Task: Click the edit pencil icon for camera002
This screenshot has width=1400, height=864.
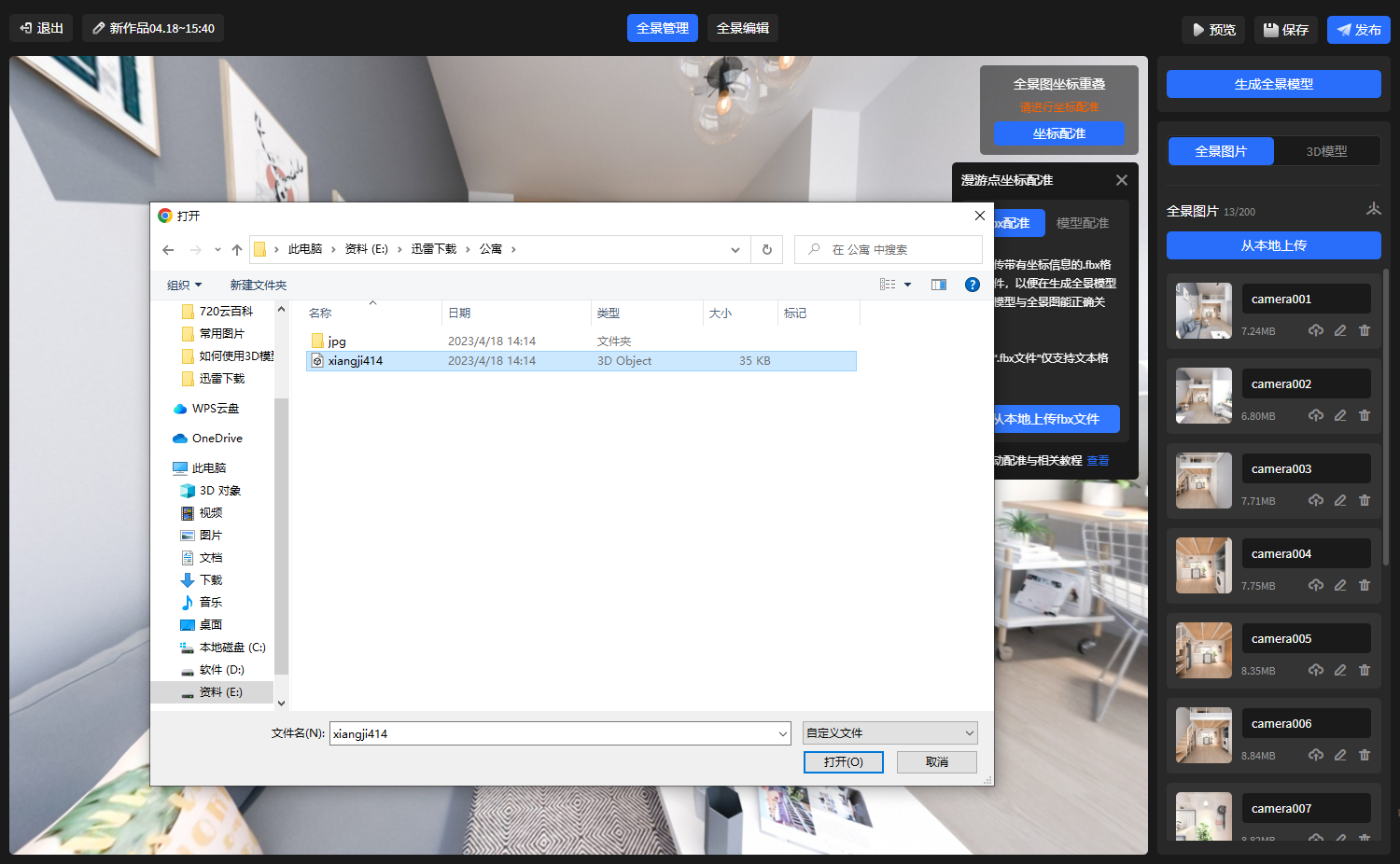Action: [1340, 415]
